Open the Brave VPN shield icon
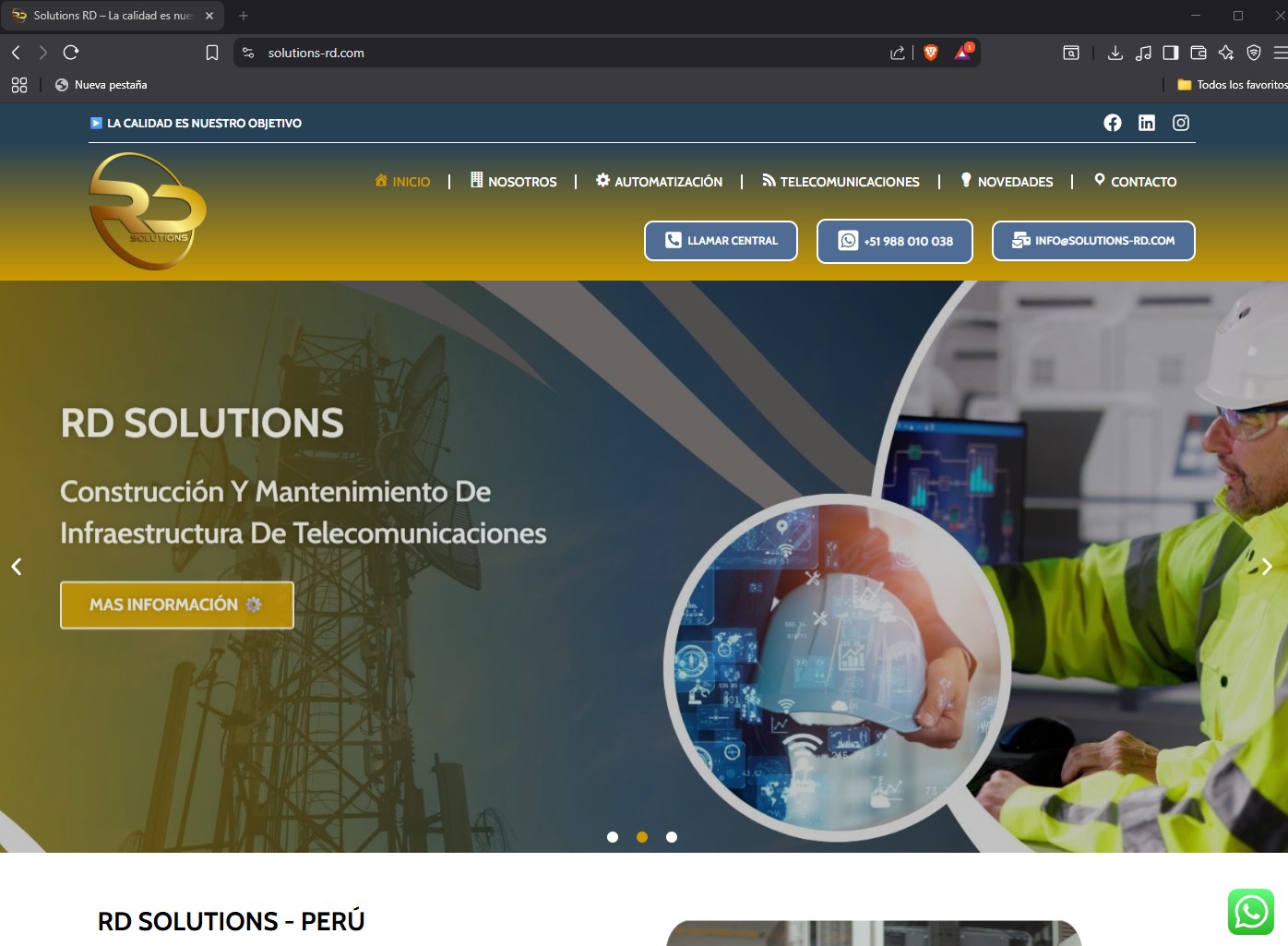 (x=1254, y=53)
